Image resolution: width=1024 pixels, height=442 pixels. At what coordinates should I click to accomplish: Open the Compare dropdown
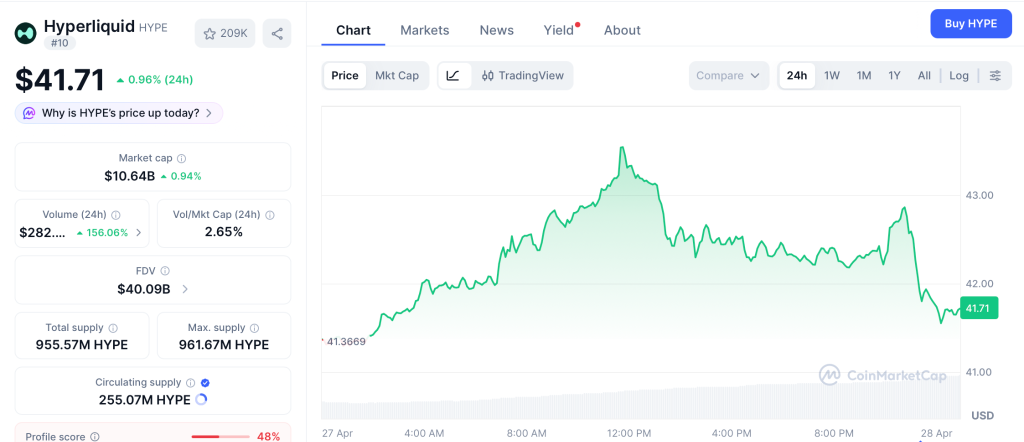coord(729,76)
